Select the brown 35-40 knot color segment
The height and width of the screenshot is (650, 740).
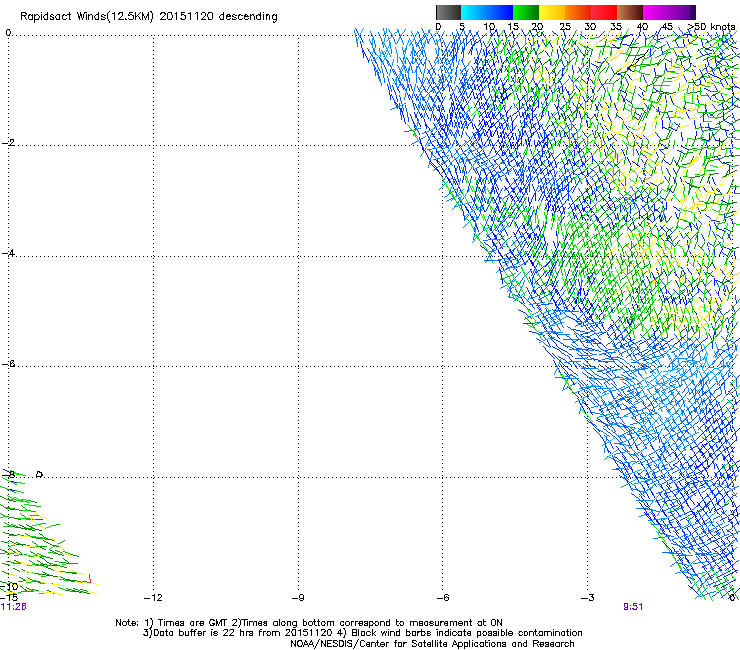click(630, 12)
